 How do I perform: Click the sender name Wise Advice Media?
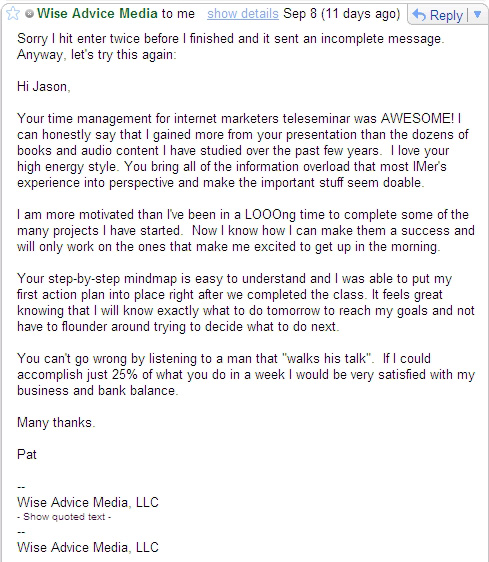[x=98, y=14]
